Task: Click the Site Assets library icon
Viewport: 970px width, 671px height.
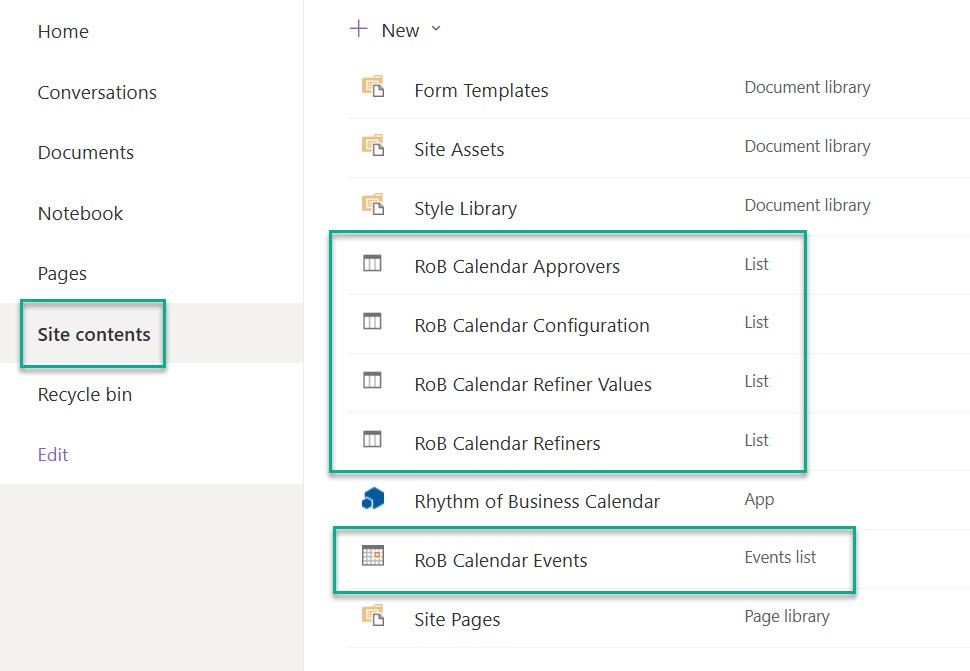Action: point(372,145)
